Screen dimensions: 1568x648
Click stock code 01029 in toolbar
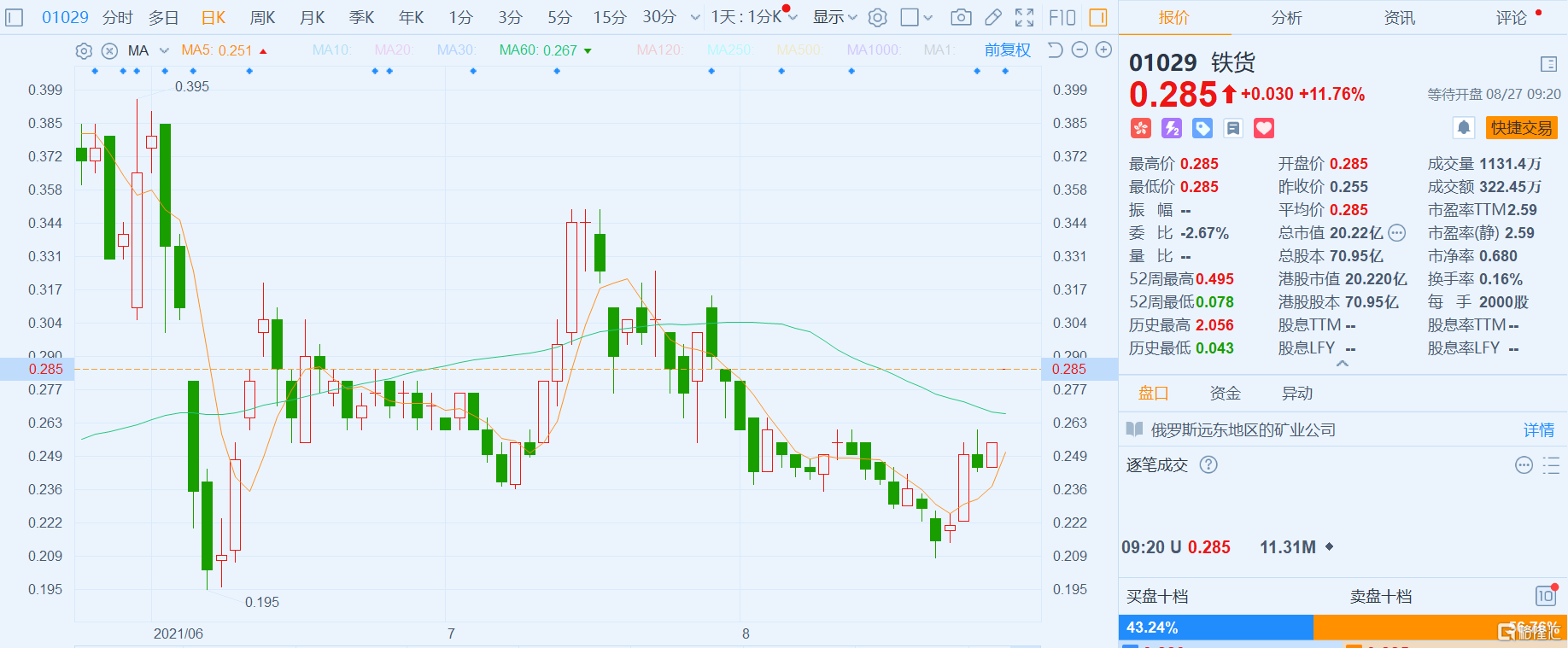click(65, 17)
